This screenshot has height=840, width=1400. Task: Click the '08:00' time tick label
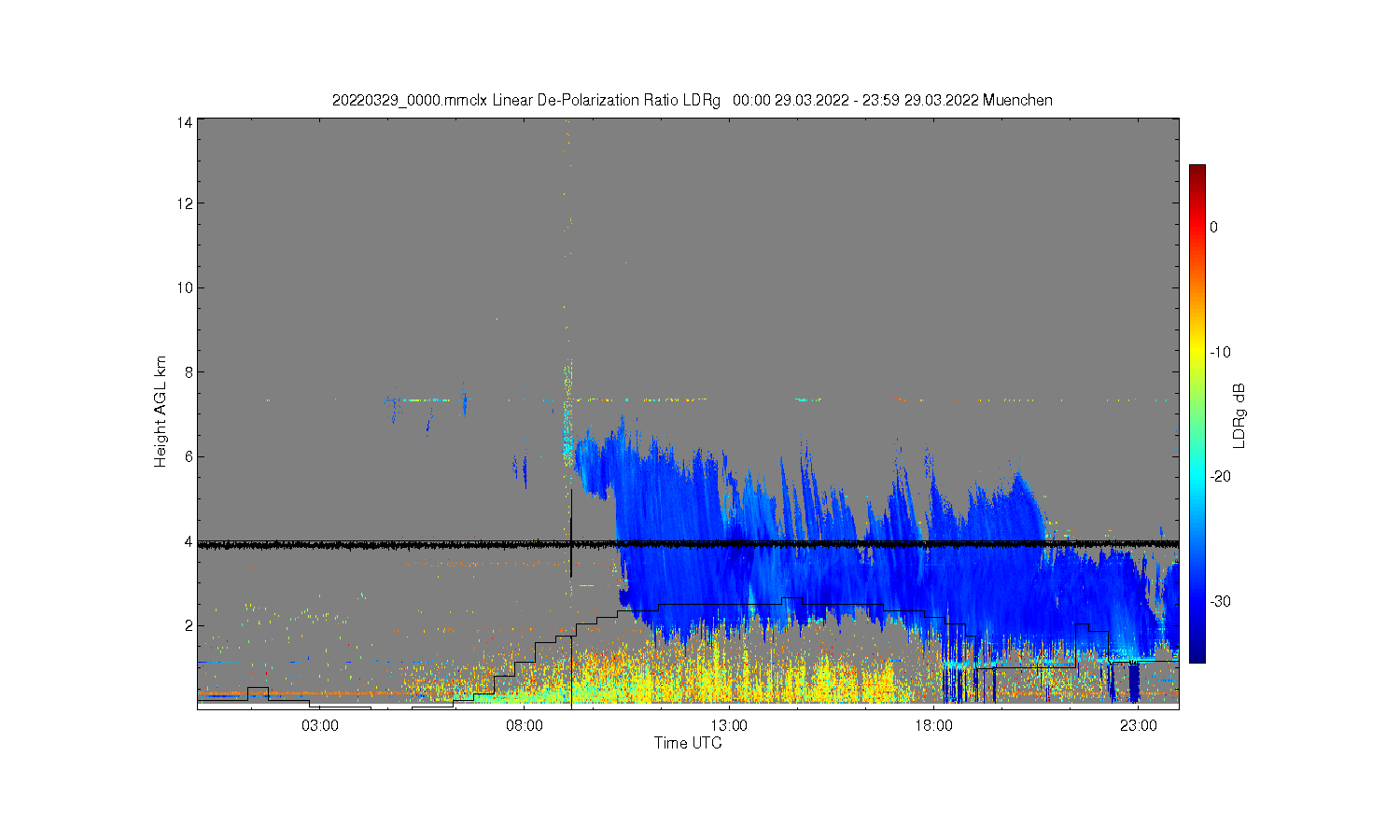point(525,725)
